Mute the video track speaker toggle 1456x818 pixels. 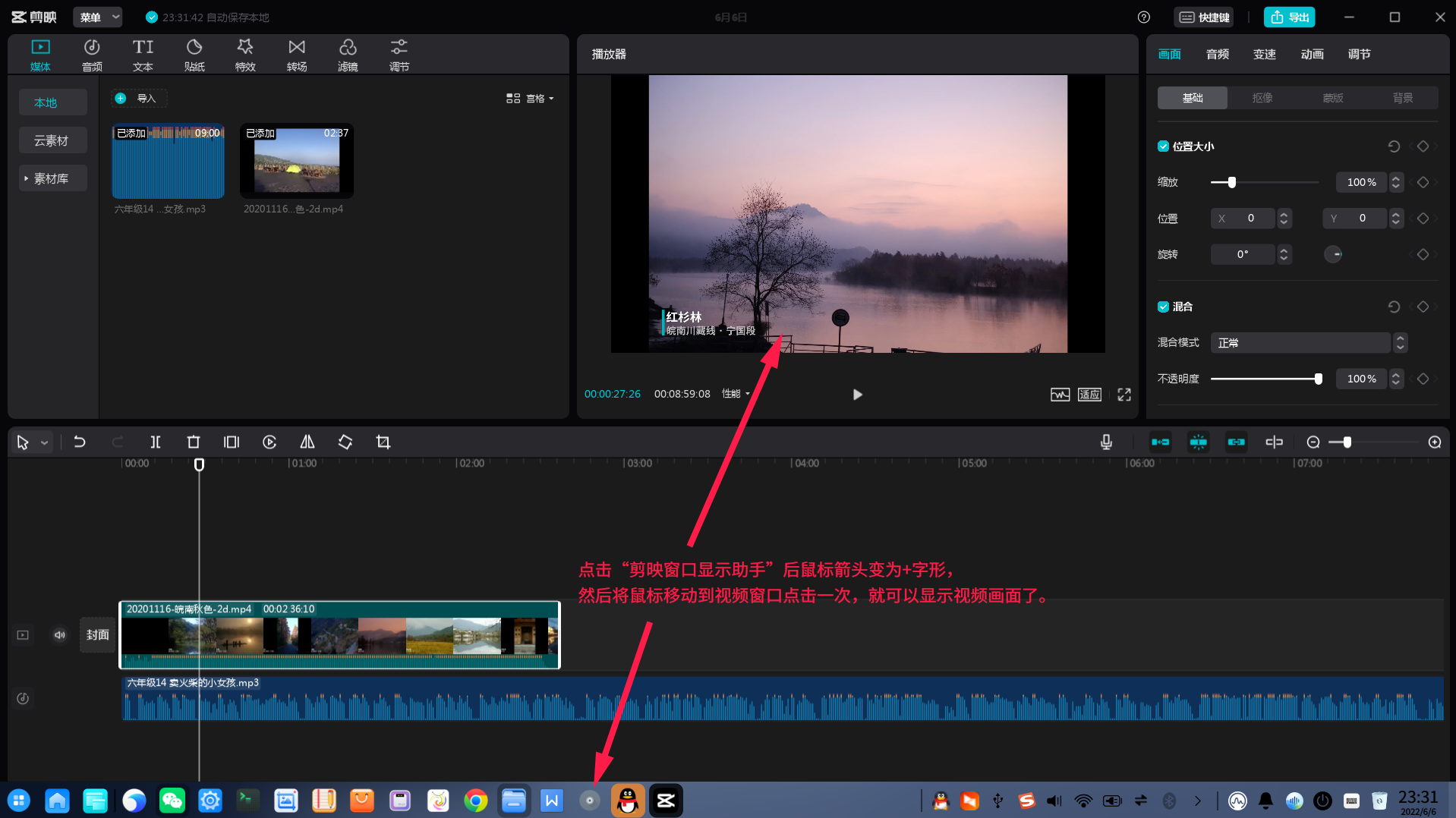59,634
